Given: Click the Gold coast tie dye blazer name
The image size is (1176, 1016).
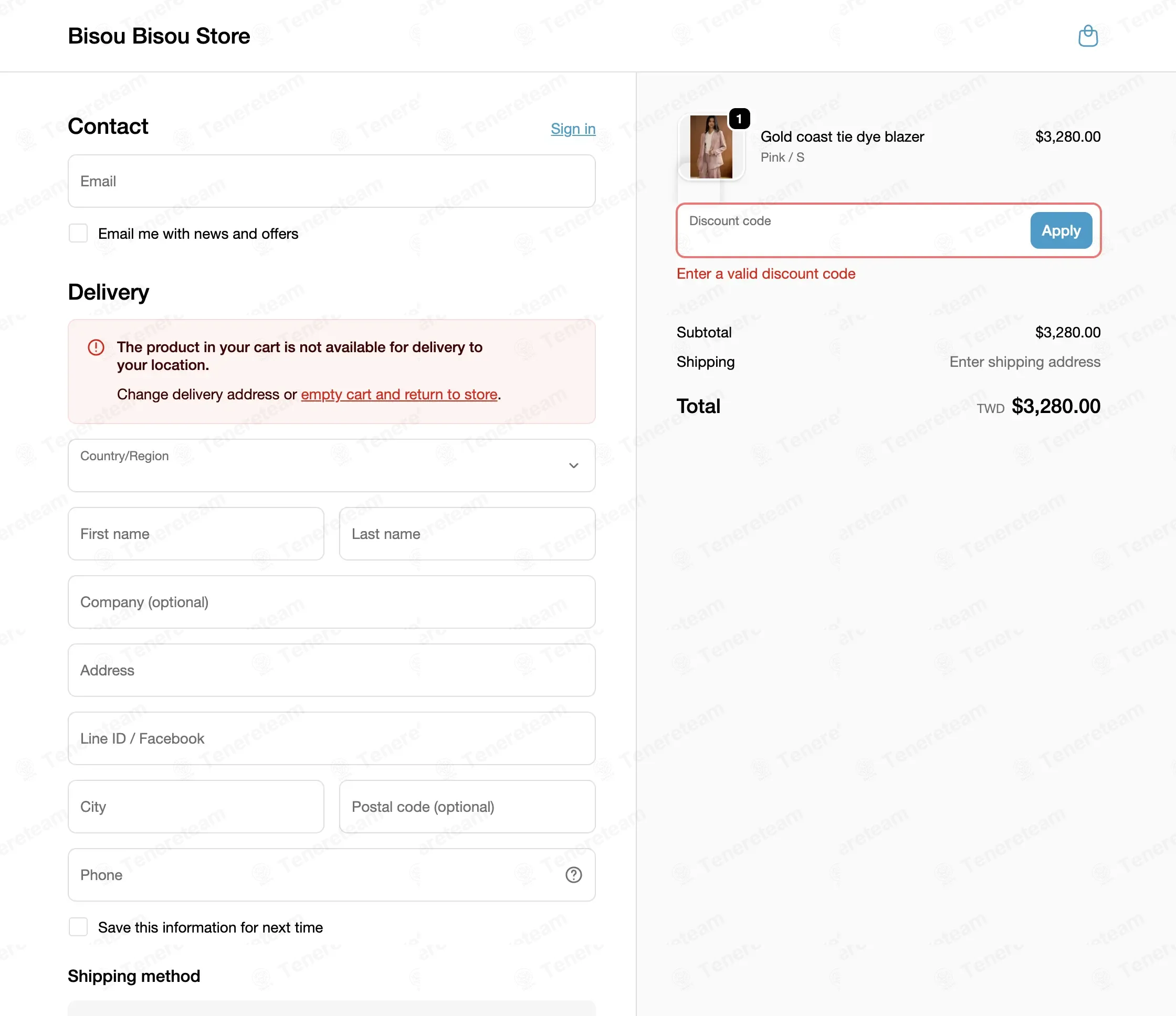Looking at the screenshot, I should tap(842, 137).
